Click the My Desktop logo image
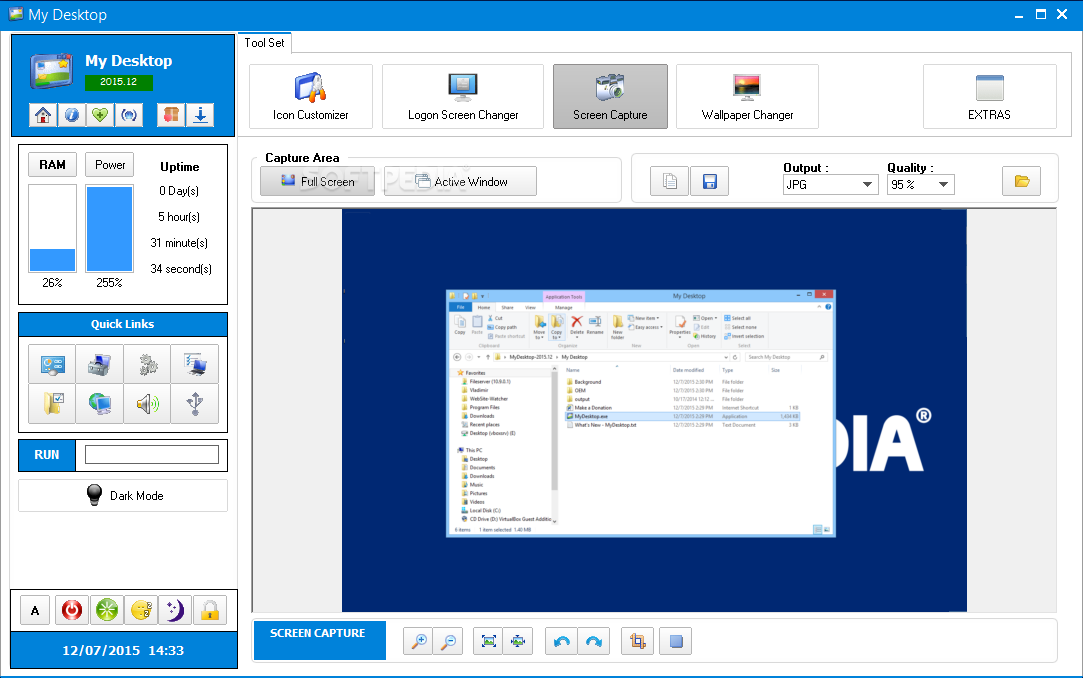 [52, 70]
